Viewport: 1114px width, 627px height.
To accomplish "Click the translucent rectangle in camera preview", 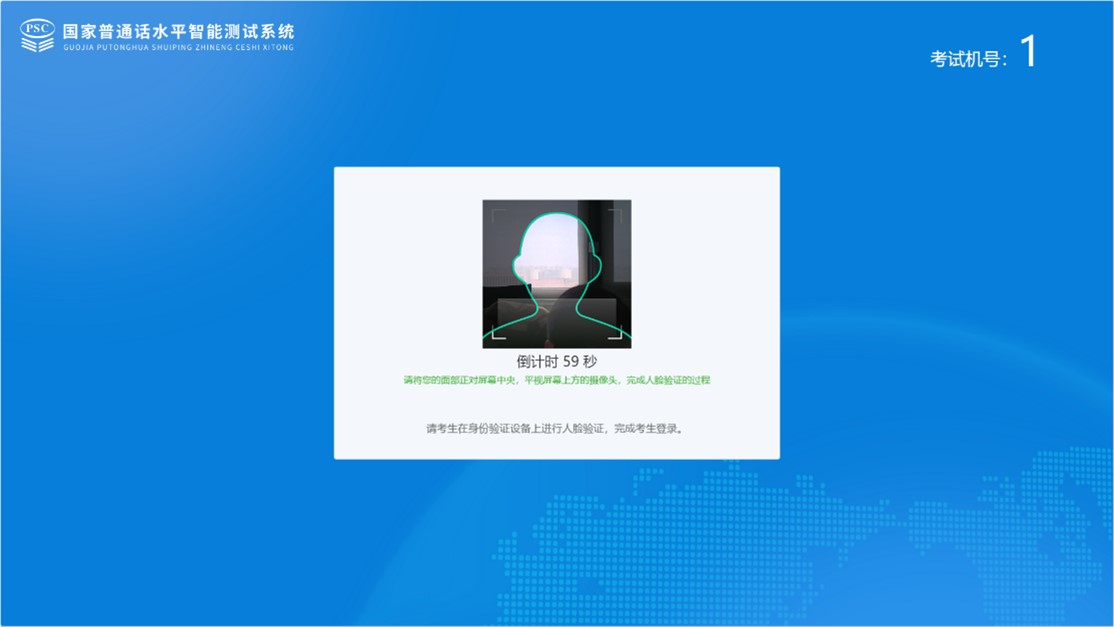I will [x=556, y=318].
